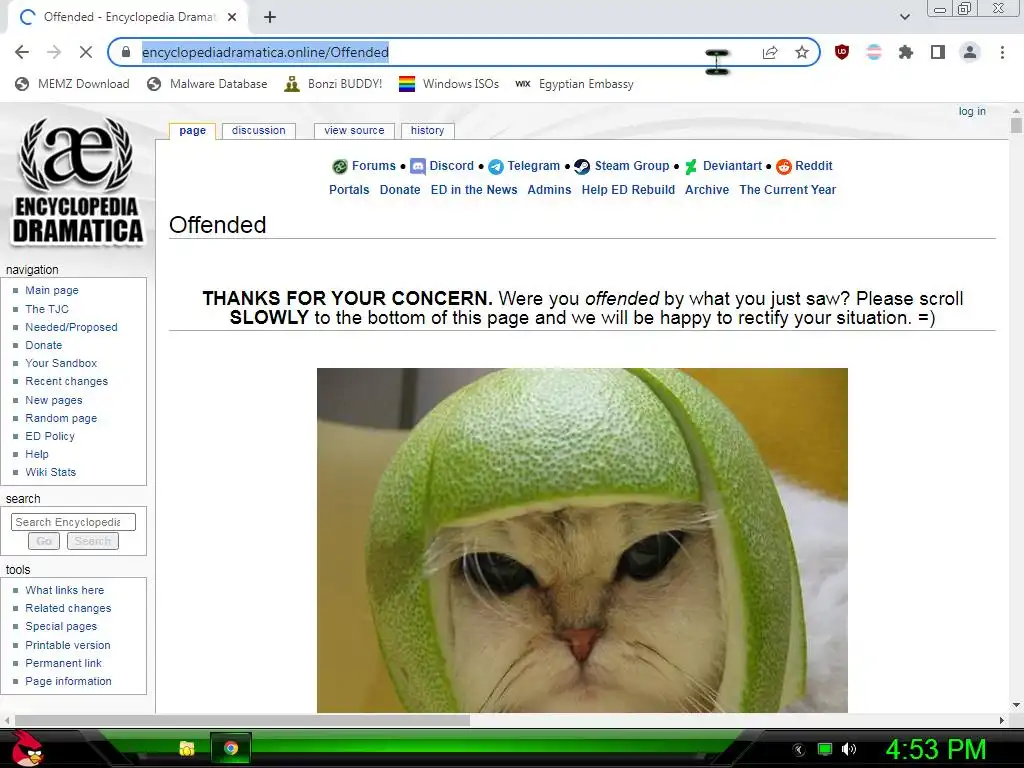Click the Go search button

click(x=44, y=541)
